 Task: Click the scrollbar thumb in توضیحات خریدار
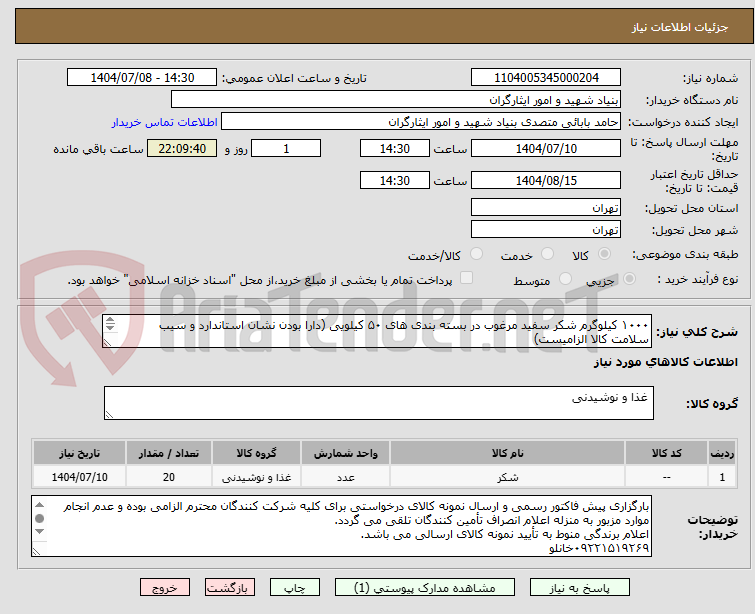[x=39, y=518]
